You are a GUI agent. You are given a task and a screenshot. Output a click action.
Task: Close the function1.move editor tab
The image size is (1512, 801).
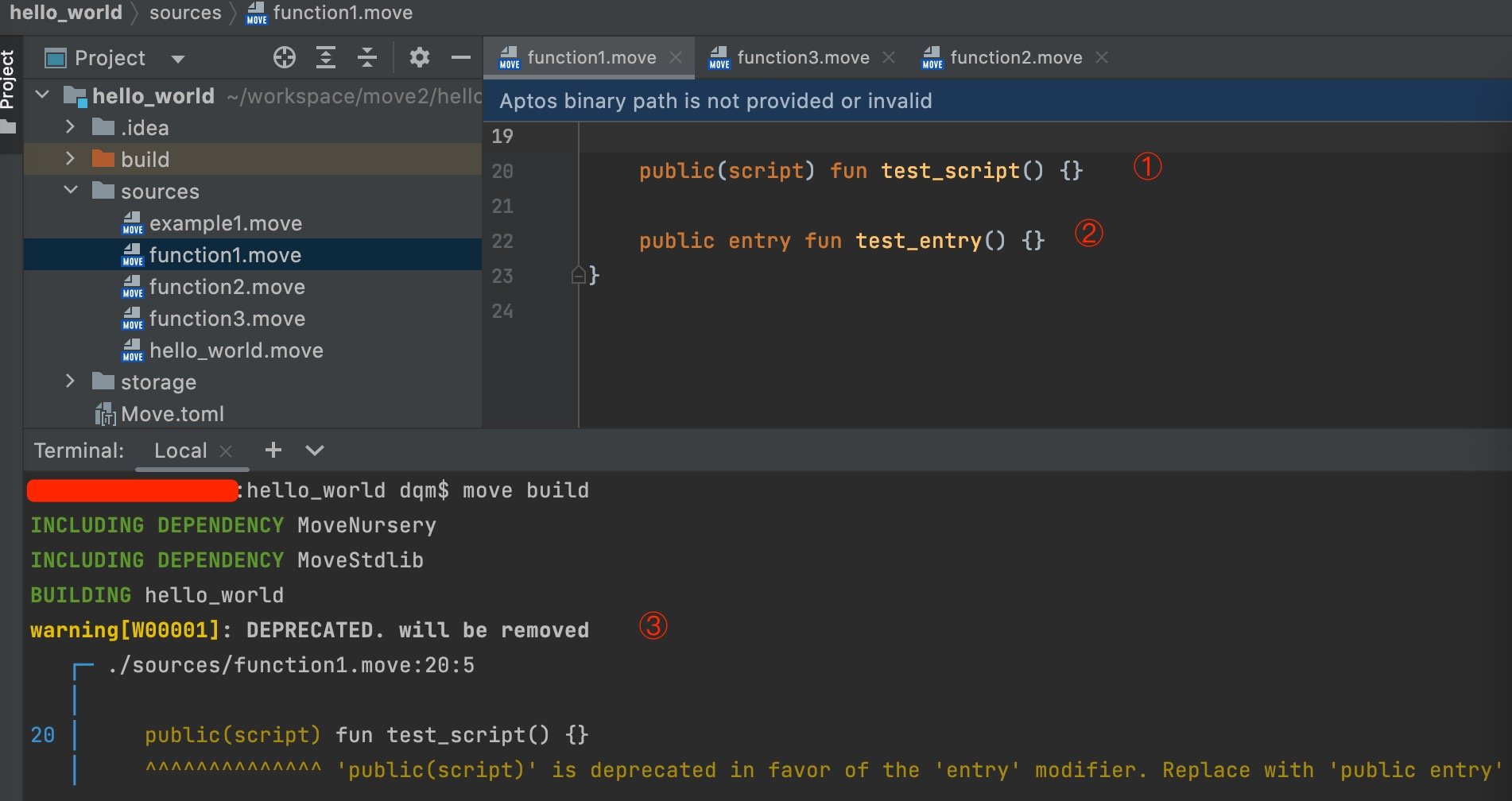coord(676,57)
